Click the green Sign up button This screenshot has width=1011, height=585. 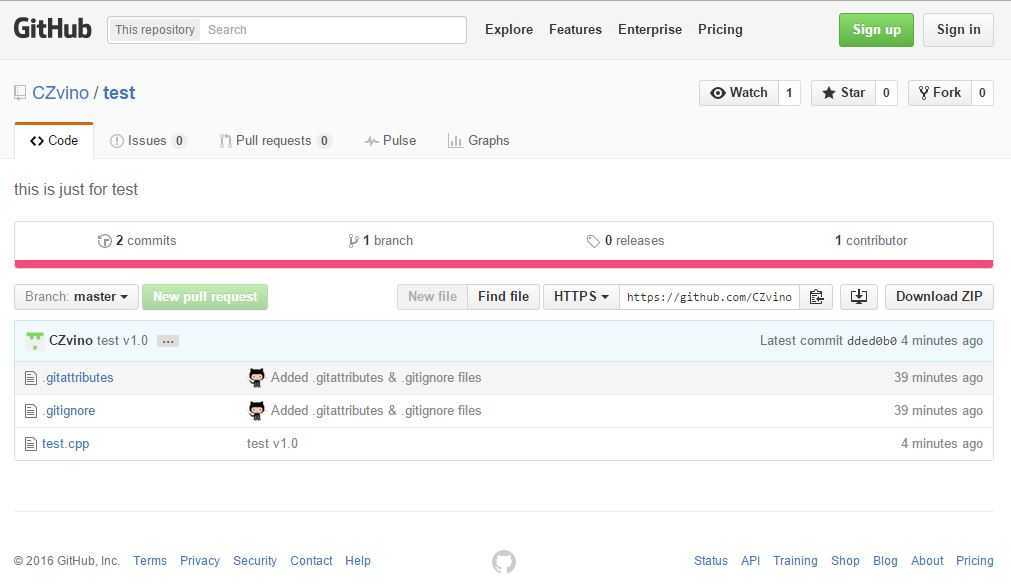(876, 30)
